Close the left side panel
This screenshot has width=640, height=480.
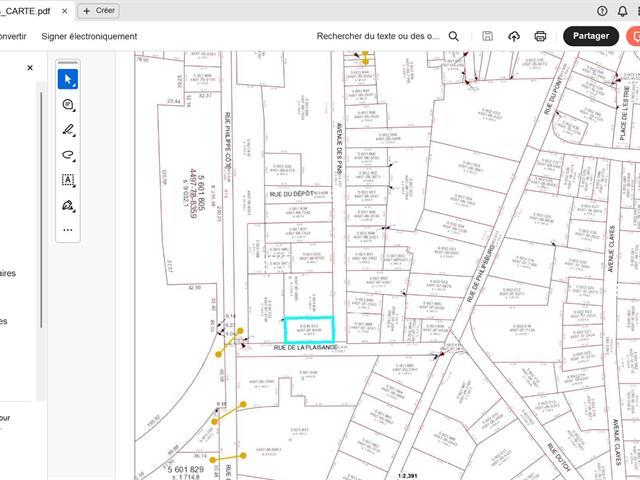pos(29,68)
